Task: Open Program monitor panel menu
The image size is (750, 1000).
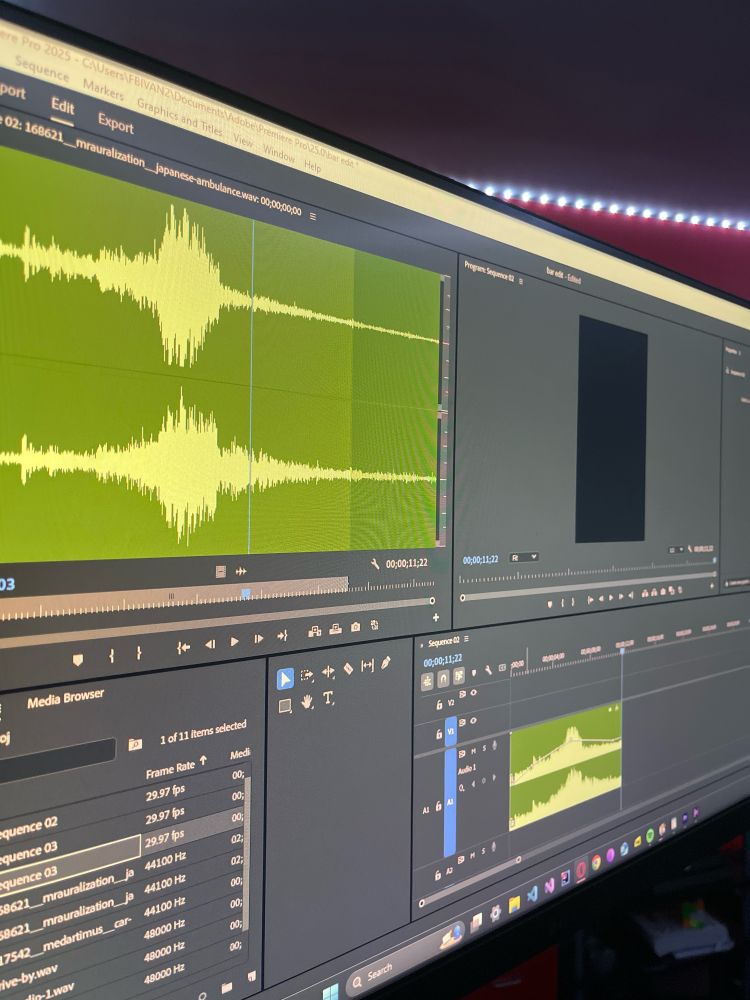Action: tap(520, 281)
